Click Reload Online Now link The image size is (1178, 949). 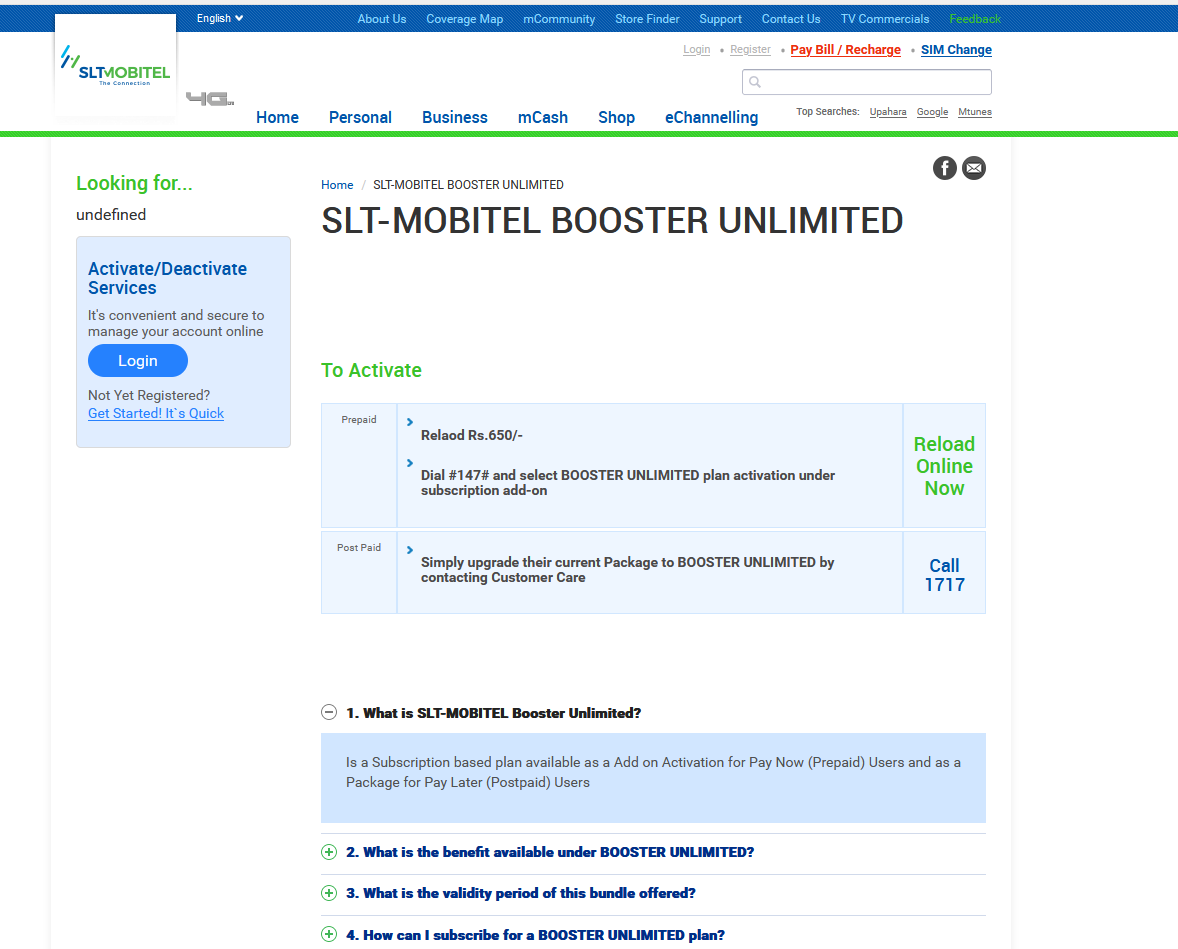coord(944,466)
